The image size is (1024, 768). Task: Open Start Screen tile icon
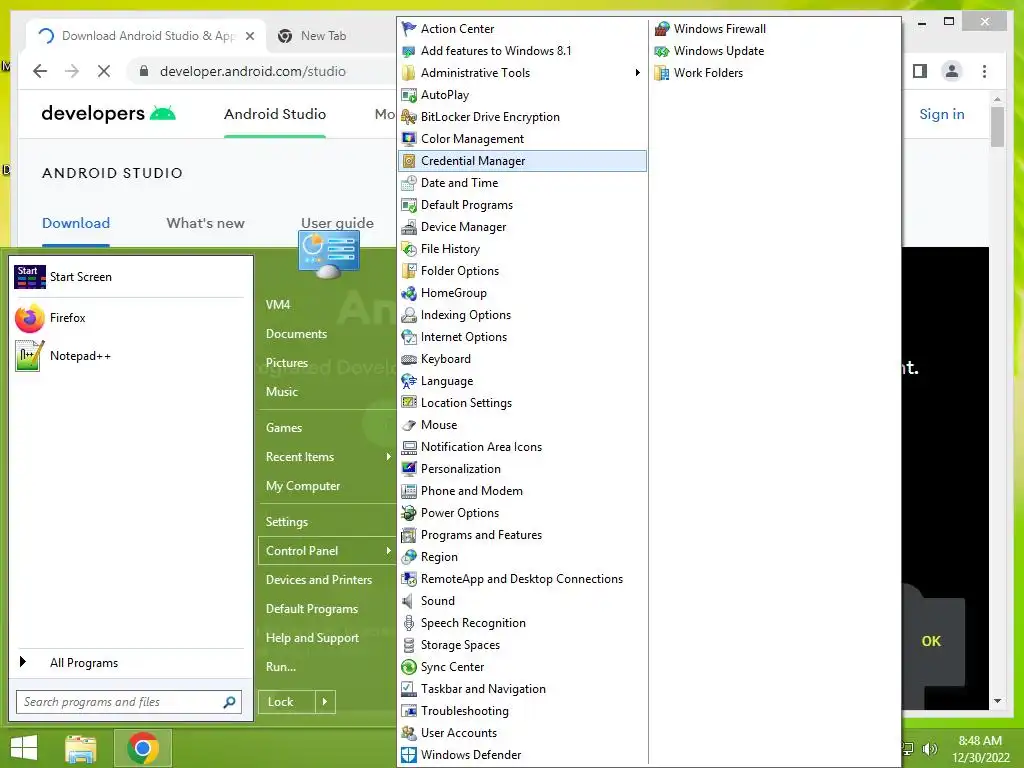point(30,277)
